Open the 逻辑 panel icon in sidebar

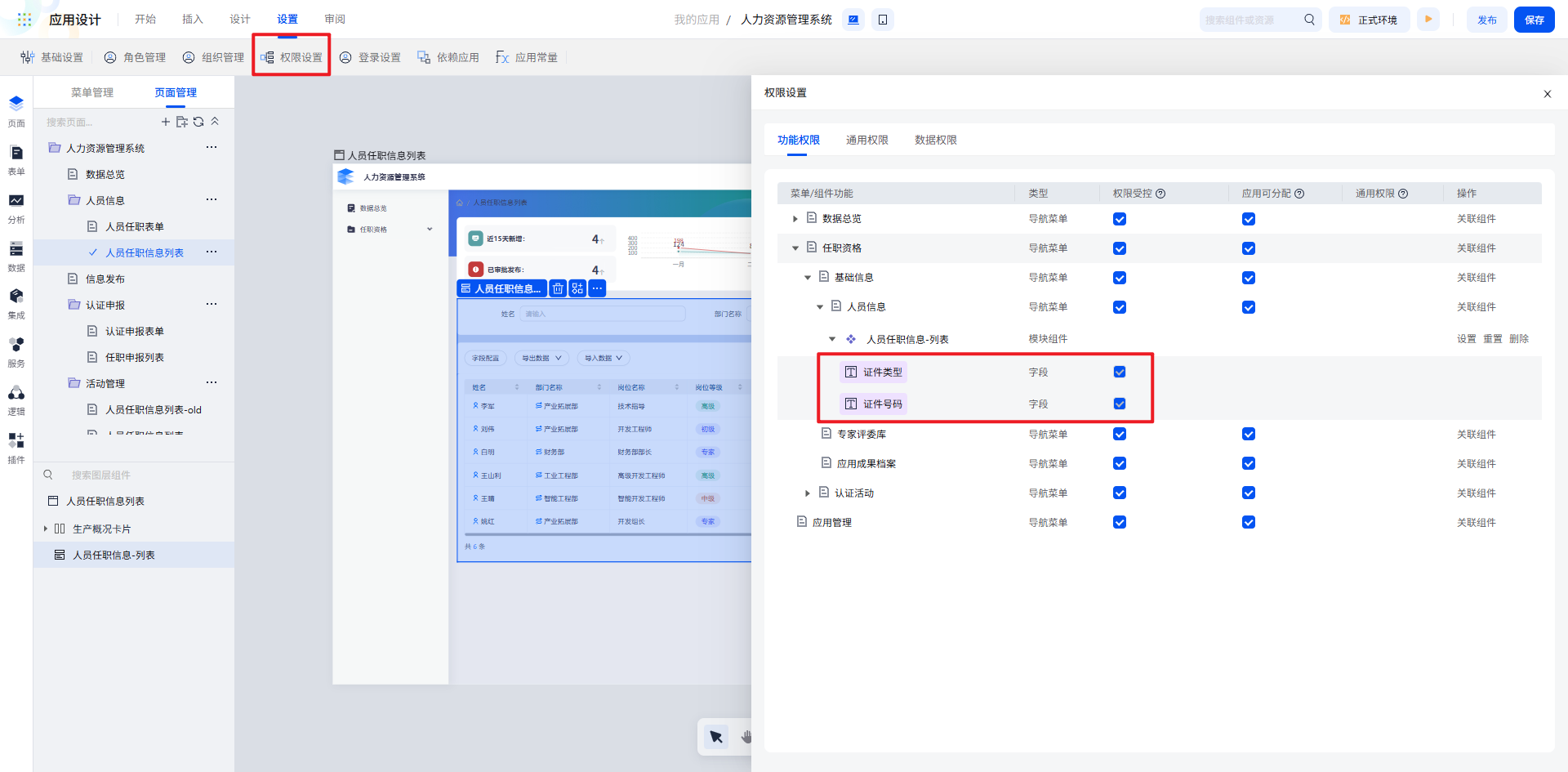16,399
